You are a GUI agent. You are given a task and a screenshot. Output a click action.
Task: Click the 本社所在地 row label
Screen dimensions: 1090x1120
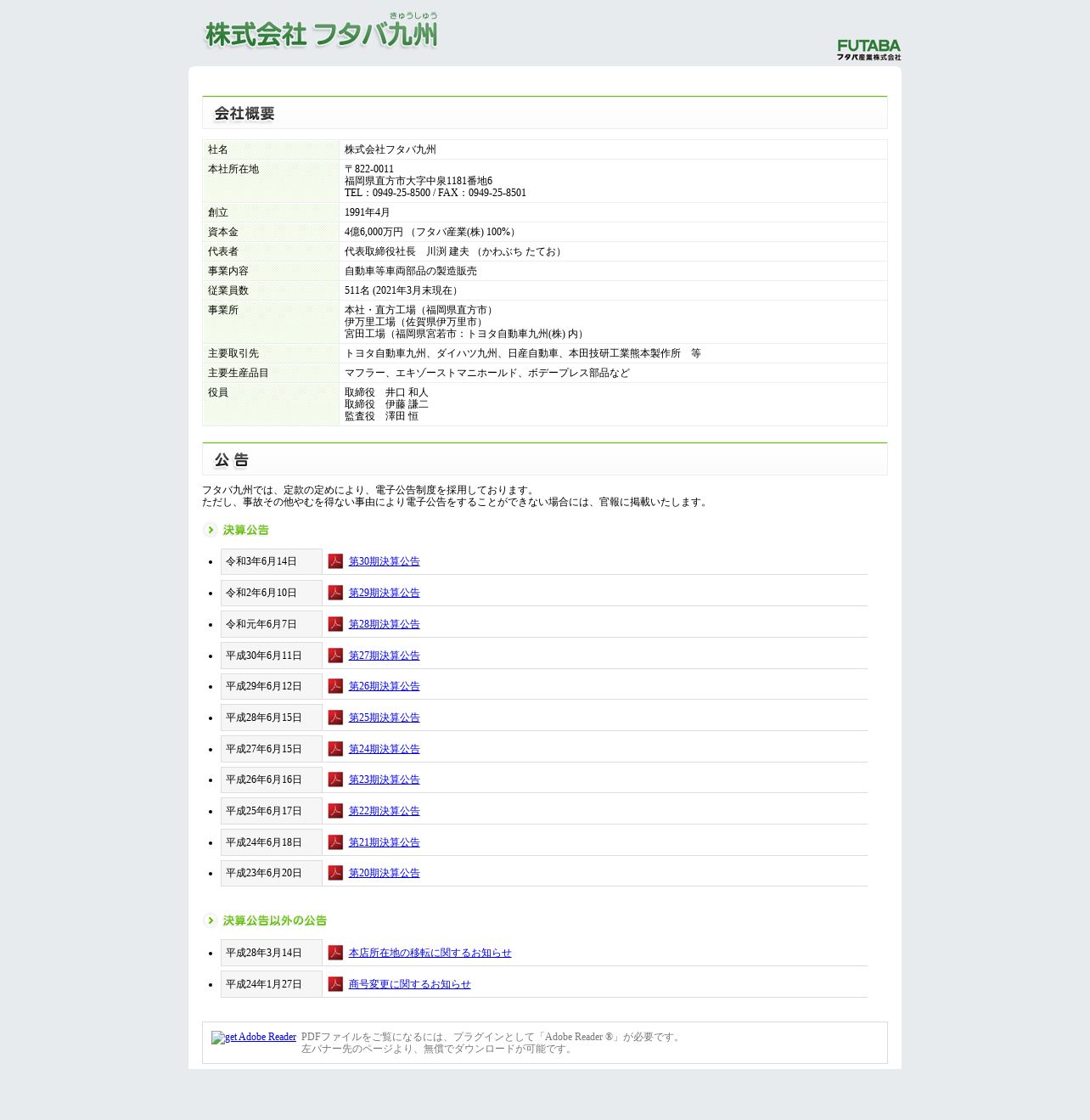tap(233, 169)
